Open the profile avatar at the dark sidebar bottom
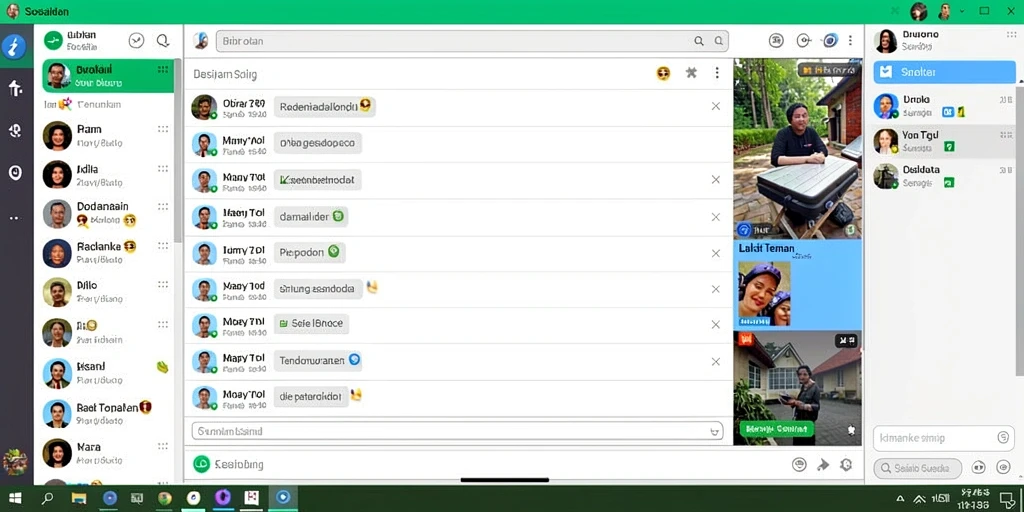 14,461
